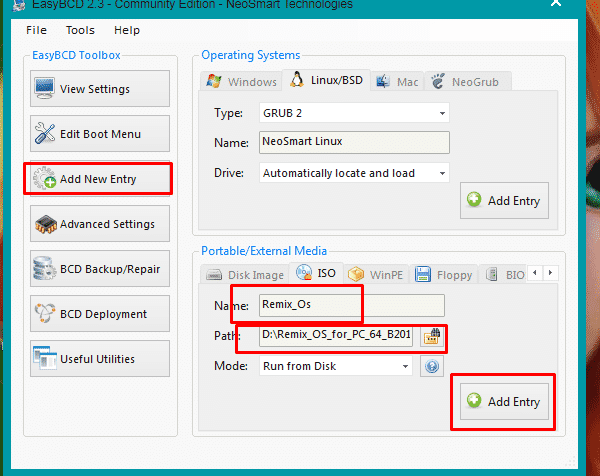Open Useful Utilities

(x=100, y=359)
